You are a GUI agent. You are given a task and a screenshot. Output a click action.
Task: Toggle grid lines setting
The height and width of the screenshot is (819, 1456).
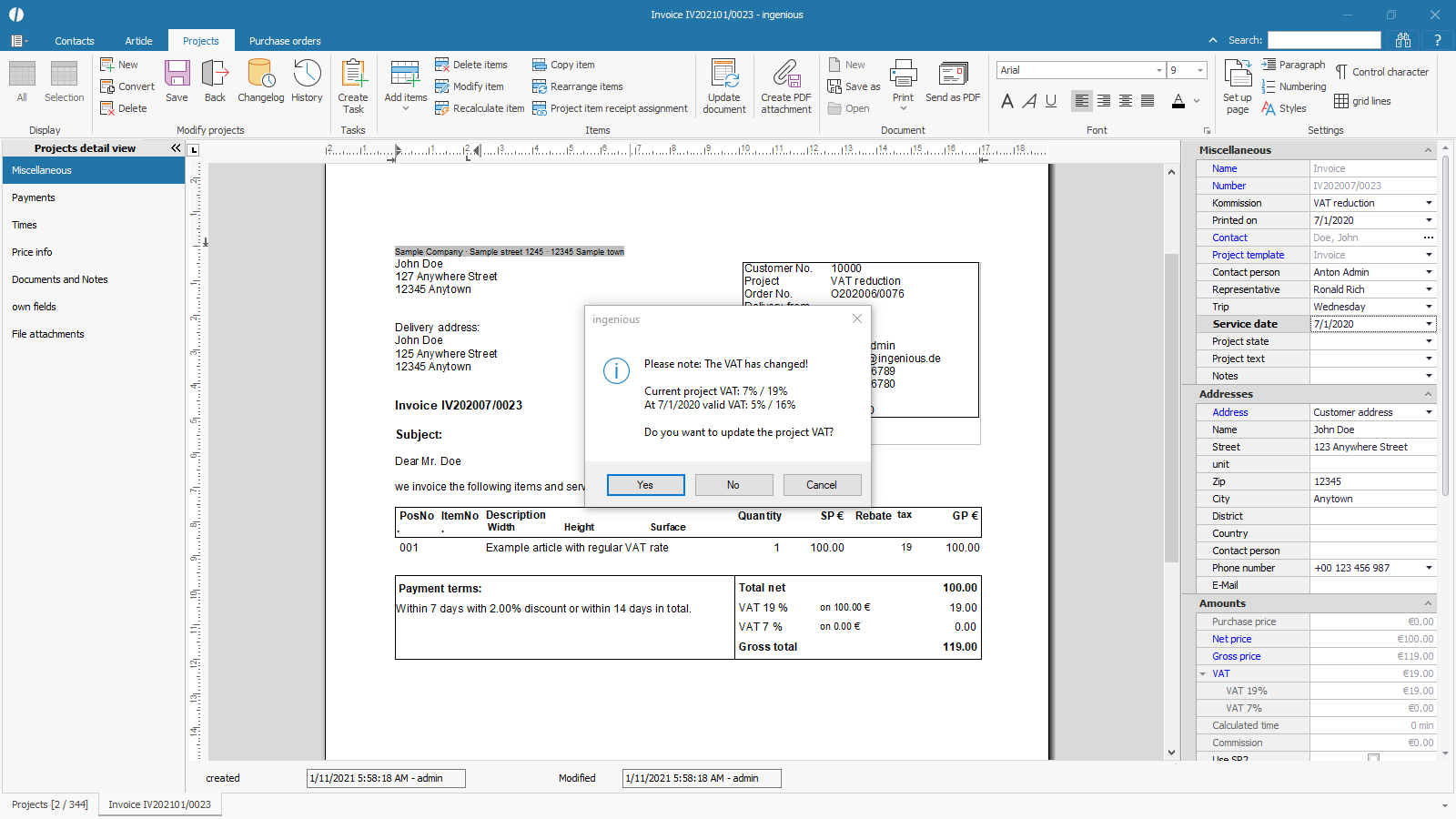(1362, 101)
